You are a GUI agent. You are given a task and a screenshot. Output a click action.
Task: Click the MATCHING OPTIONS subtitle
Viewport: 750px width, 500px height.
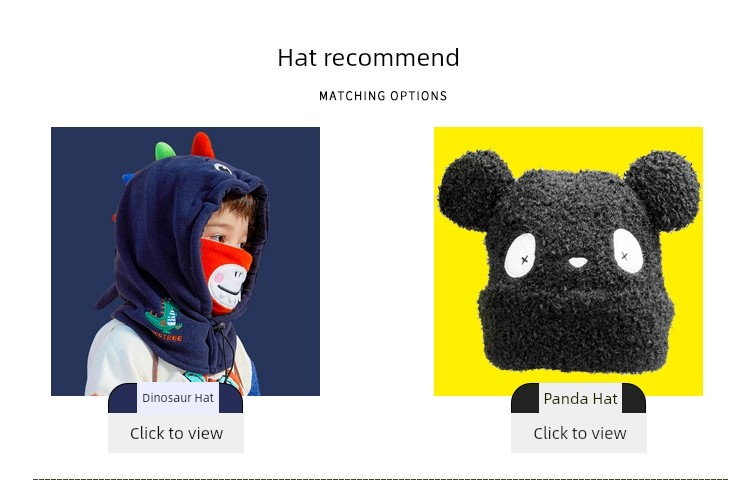pos(383,96)
